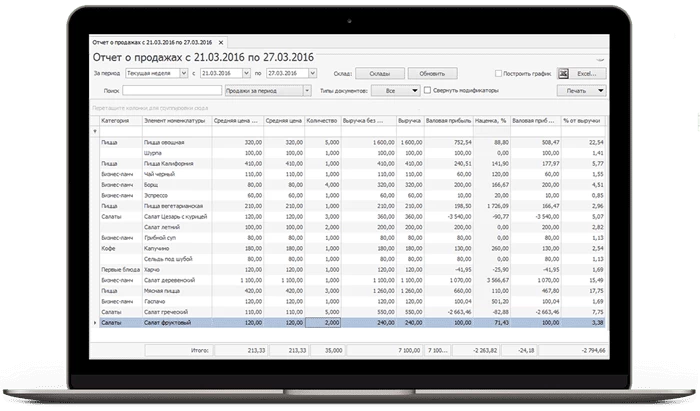Click the filter row funnel icon

(x=96, y=132)
